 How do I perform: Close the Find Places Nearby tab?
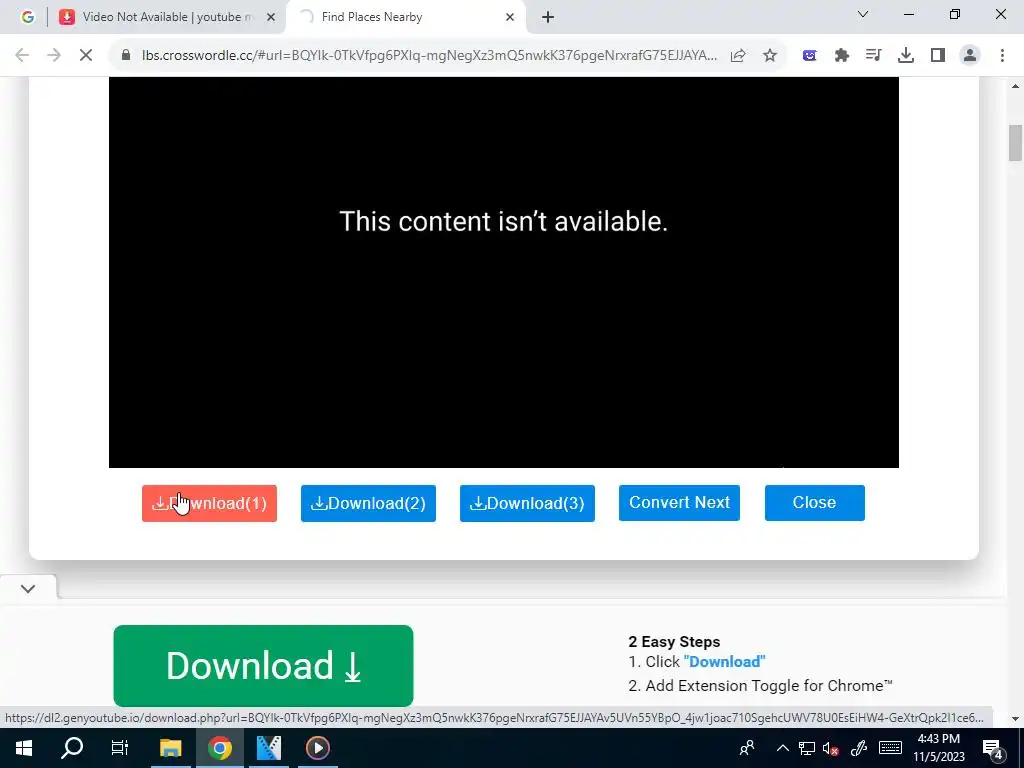[510, 18]
